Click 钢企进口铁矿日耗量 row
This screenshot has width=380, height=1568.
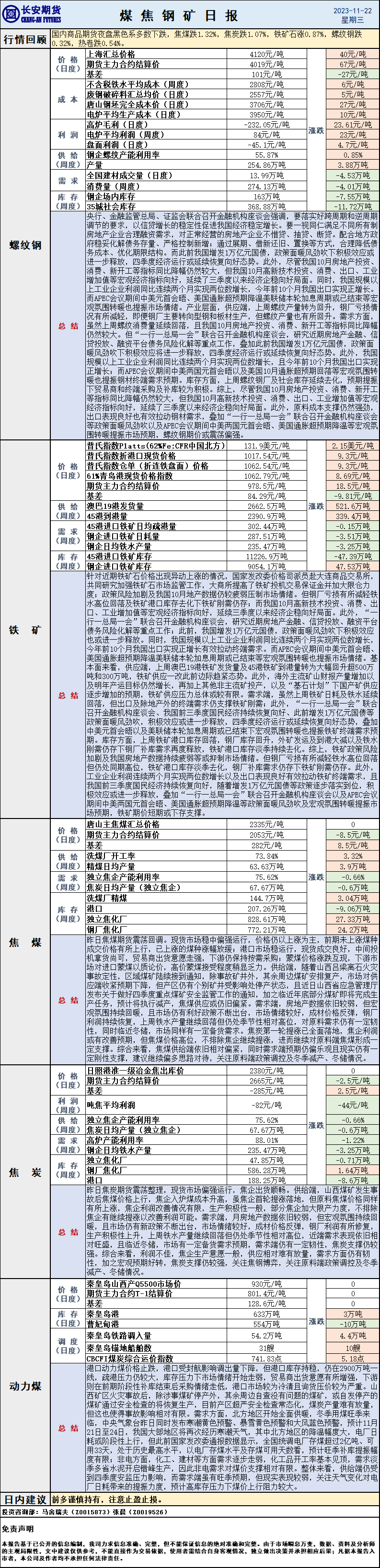pos(123,536)
